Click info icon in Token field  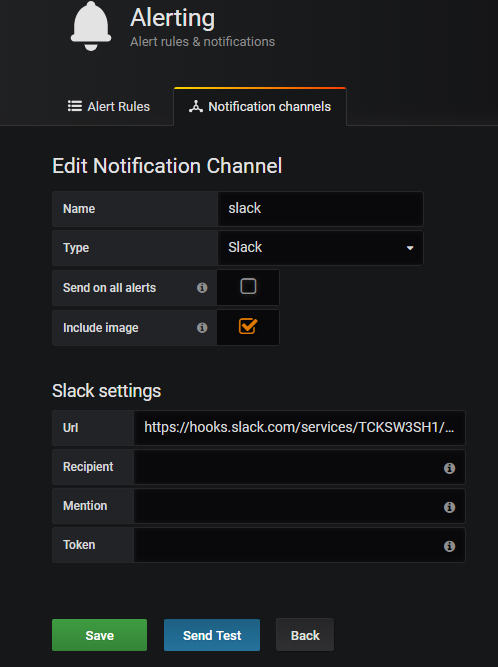(450, 546)
